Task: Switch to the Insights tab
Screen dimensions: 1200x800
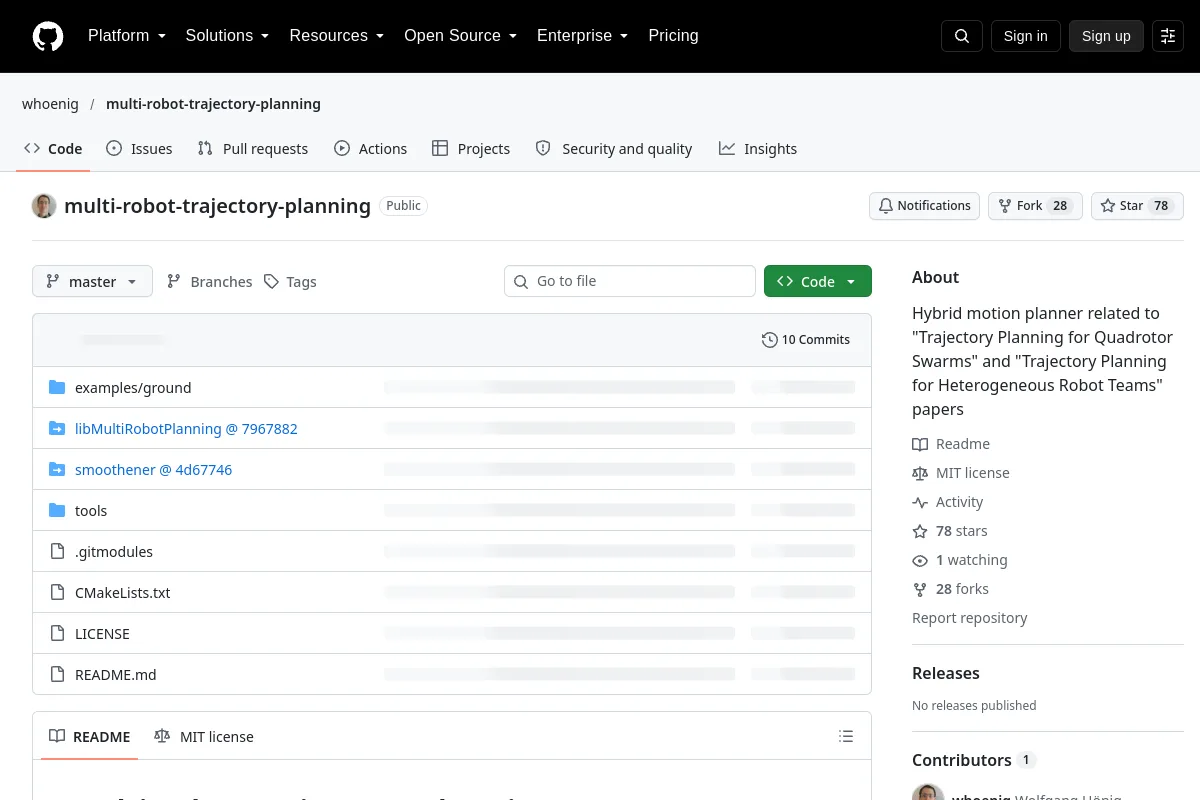Action: click(x=758, y=149)
